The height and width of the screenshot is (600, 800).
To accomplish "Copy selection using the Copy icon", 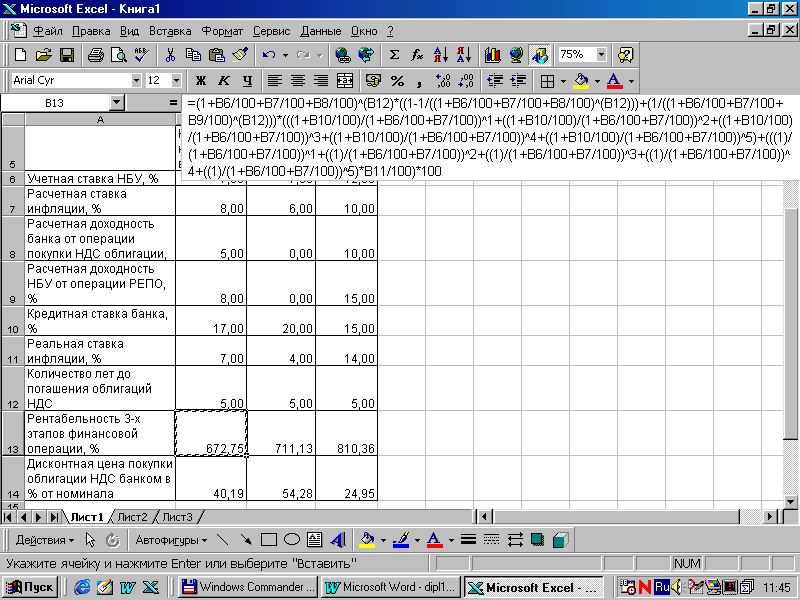I will coord(193,55).
